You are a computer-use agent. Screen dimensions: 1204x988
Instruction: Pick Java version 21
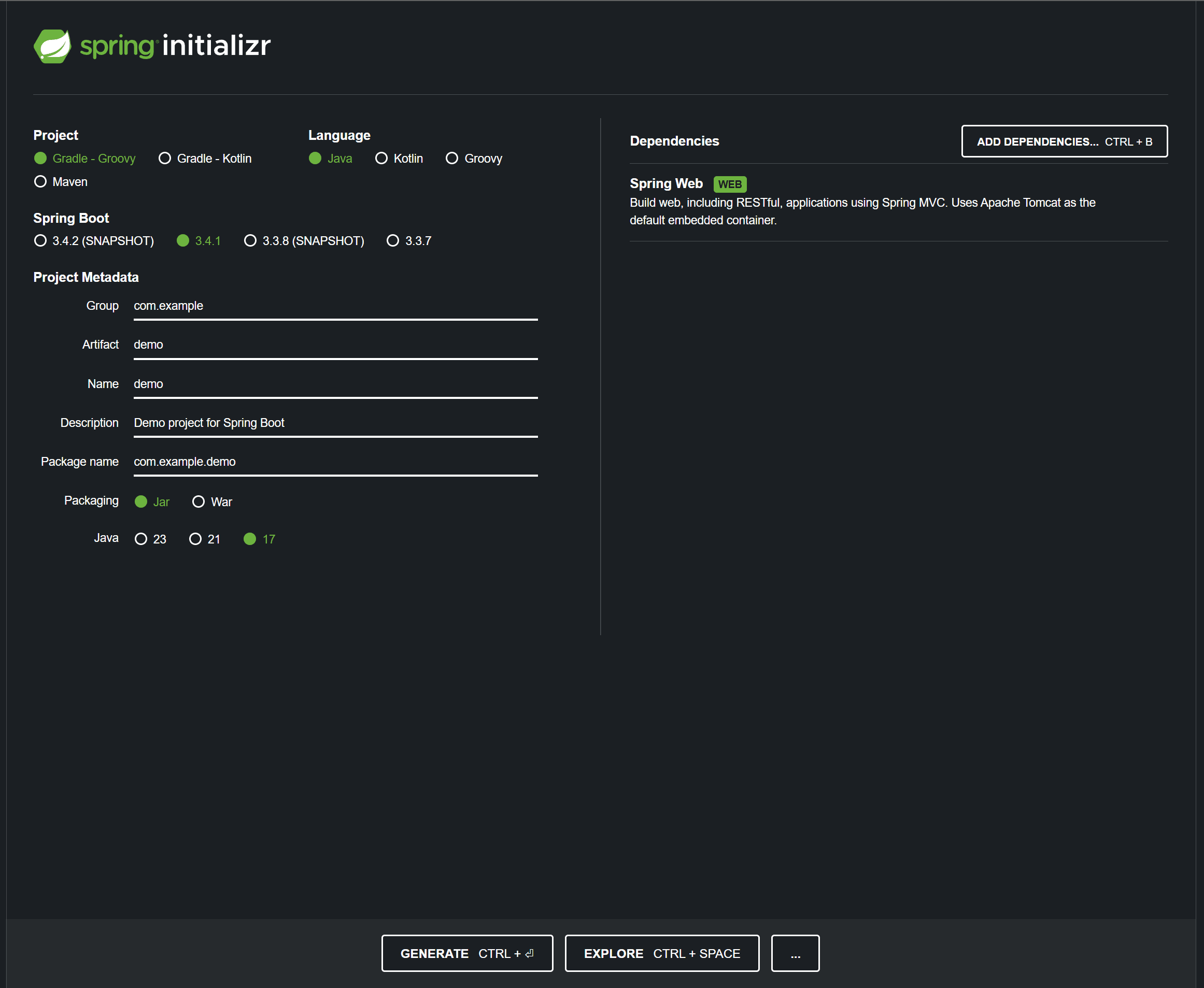(x=204, y=539)
